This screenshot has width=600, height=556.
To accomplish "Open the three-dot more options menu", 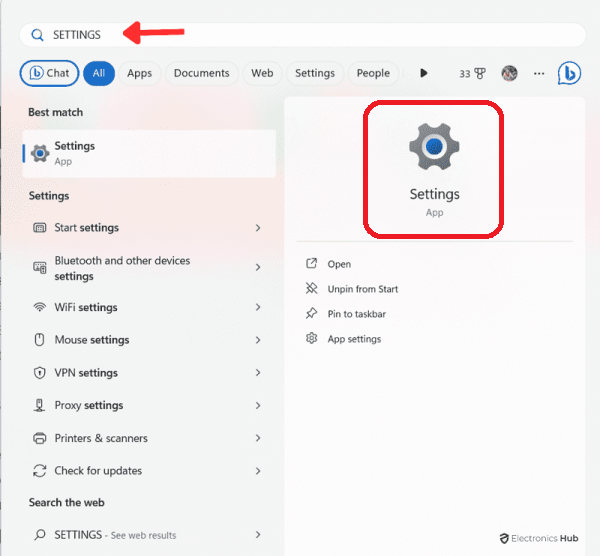I will tap(539, 73).
